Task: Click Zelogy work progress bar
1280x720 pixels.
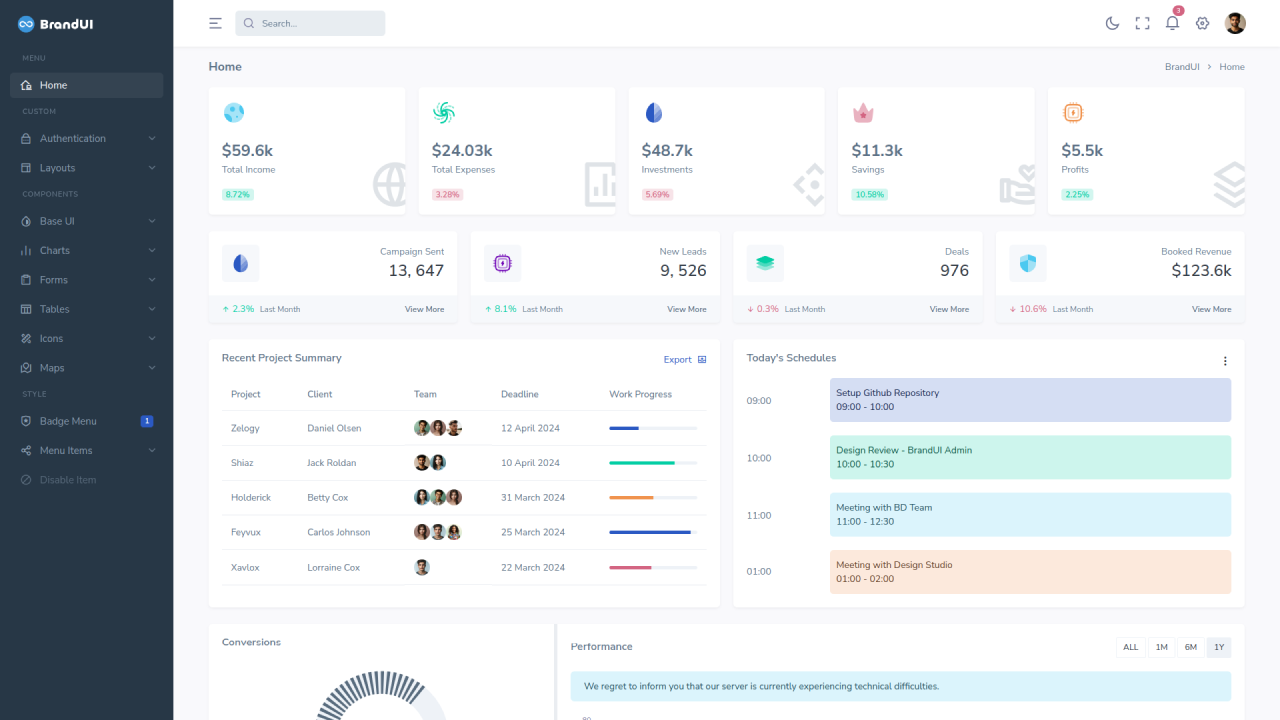Action: click(x=653, y=428)
